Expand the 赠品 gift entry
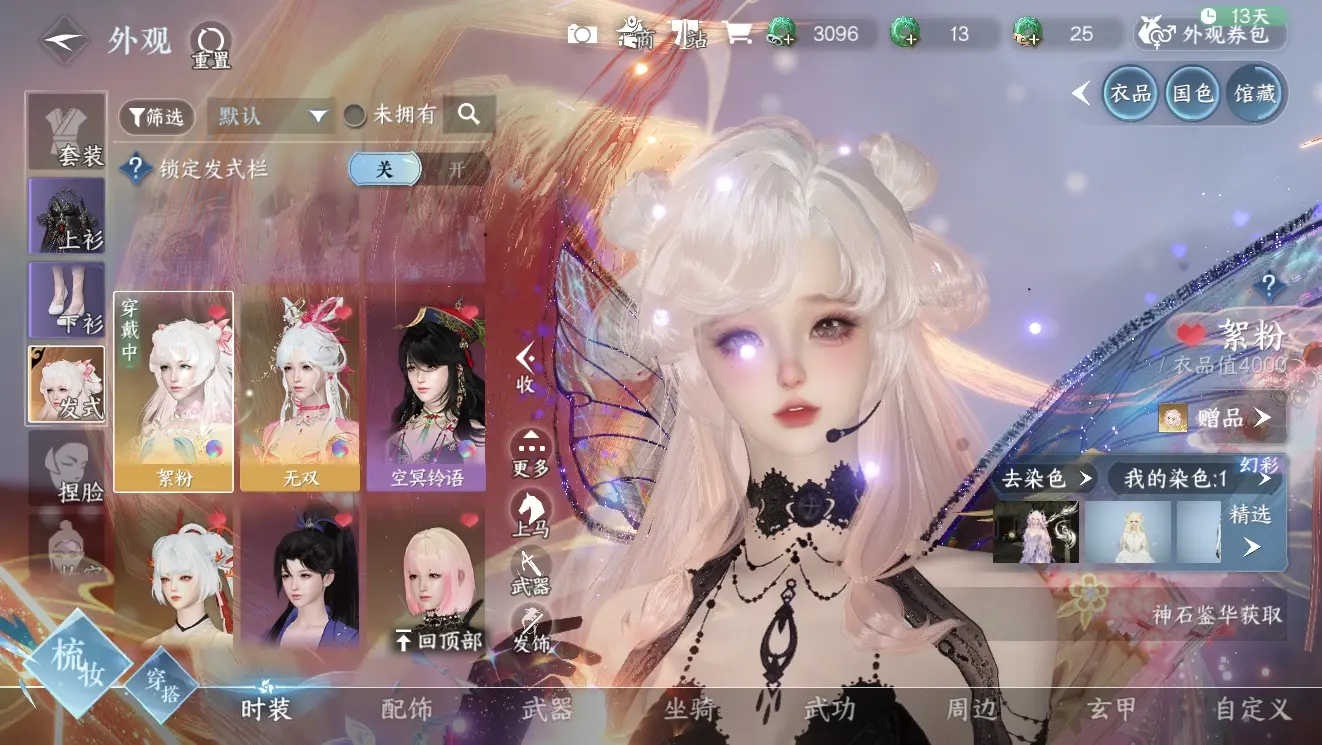 [x=1221, y=417]
